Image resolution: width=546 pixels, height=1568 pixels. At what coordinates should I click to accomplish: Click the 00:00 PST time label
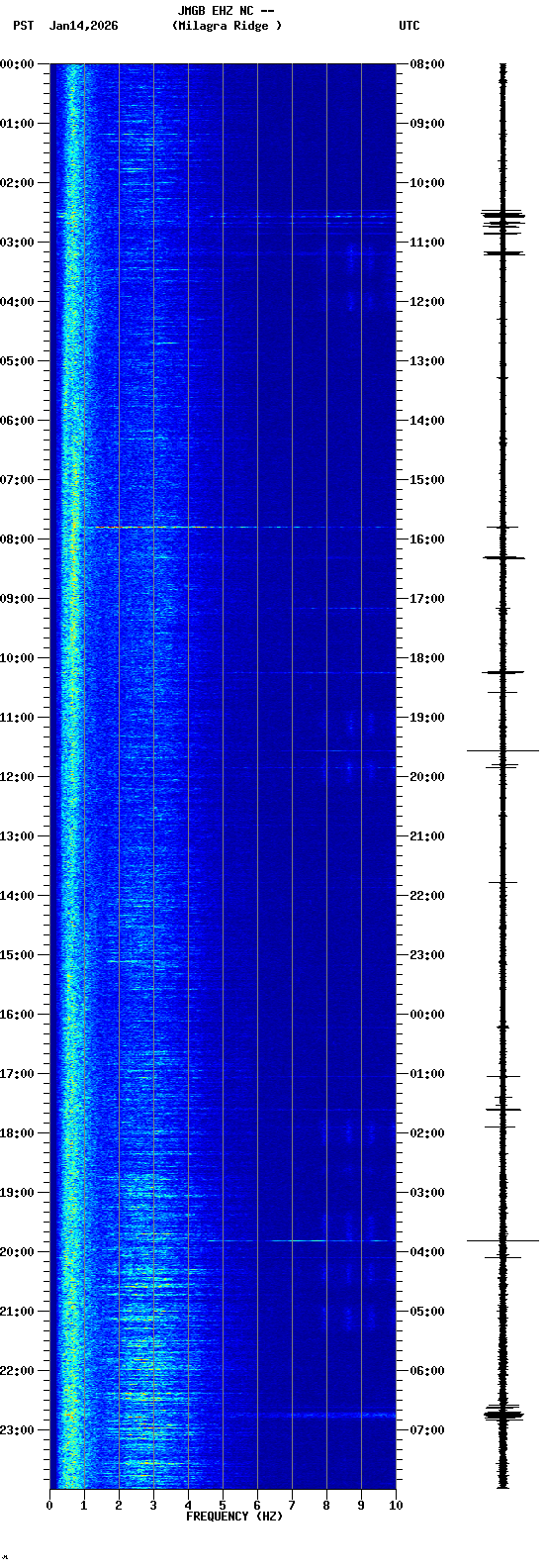18,64
